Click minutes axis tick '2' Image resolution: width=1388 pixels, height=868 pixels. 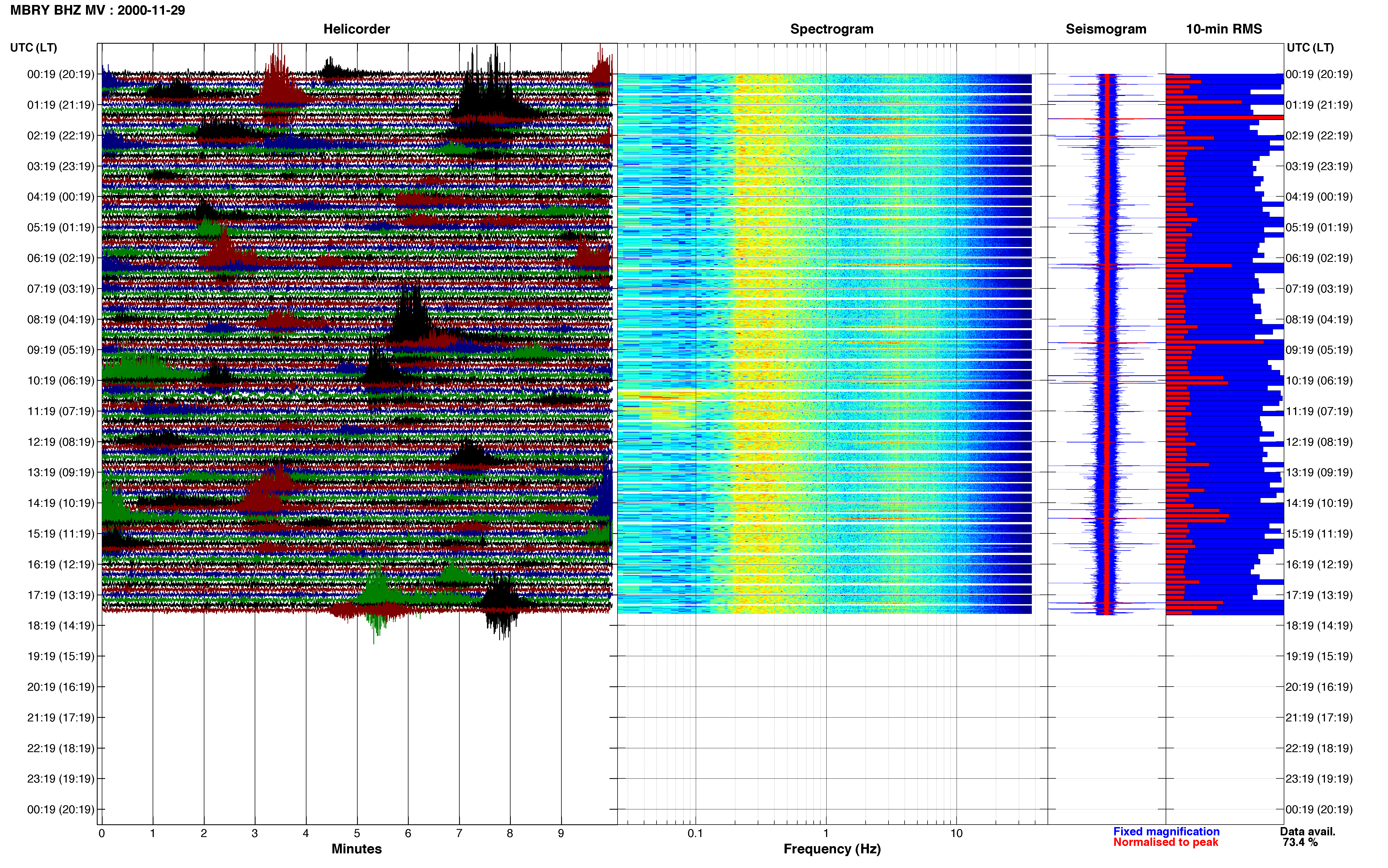[204, 833]
